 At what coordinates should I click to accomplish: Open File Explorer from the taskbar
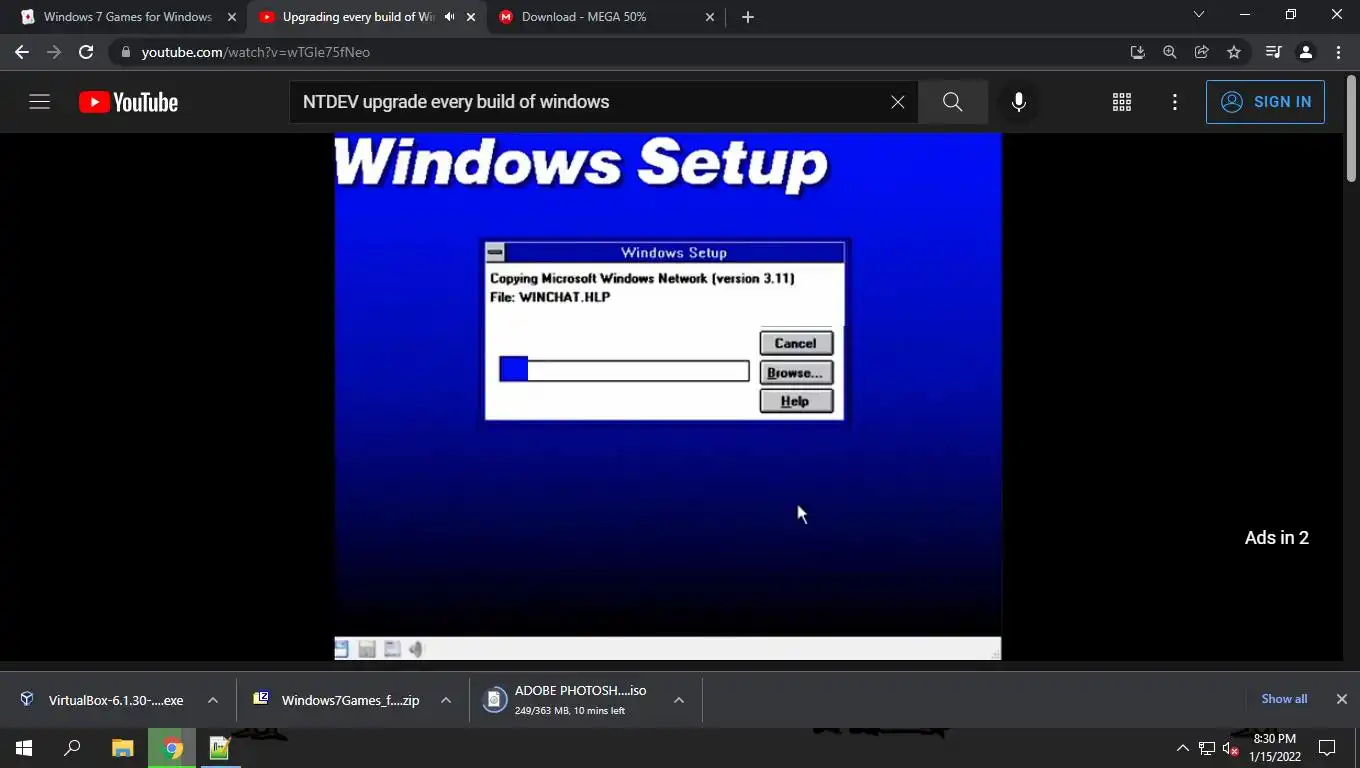click(x=123, y=748)
